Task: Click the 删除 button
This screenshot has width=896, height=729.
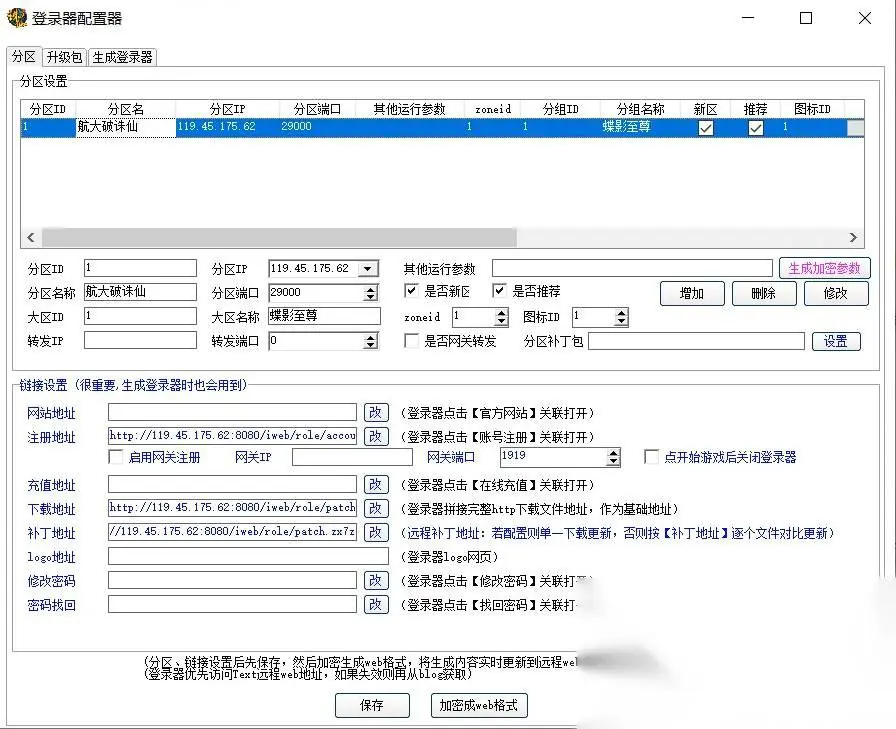Action: coord(763,294)
